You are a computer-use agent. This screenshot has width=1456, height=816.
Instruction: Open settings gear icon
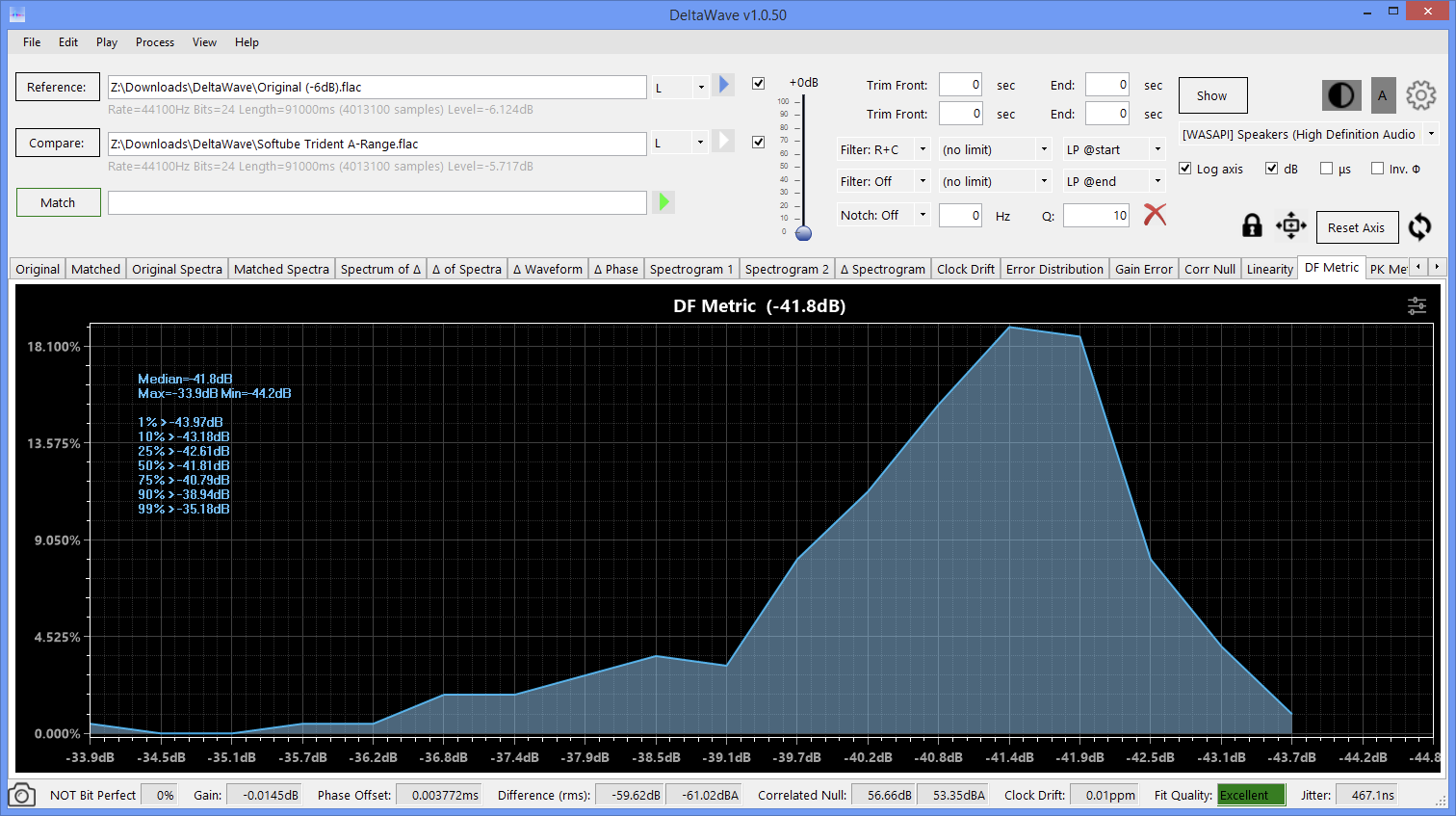[1421, 94]
